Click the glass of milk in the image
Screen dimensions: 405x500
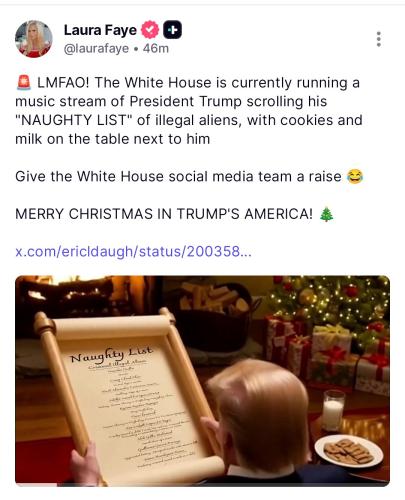point(333,411)
